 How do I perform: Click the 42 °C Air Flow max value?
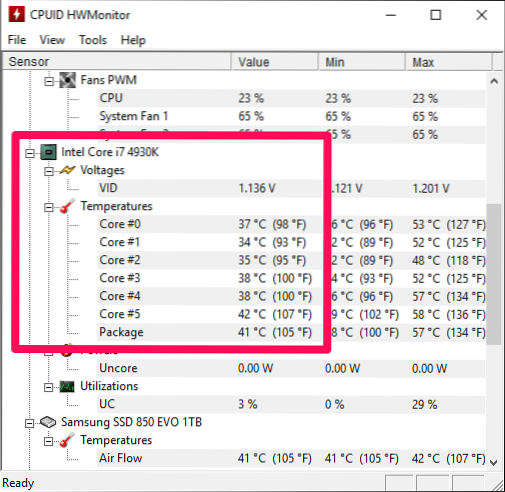coord(448,458)
